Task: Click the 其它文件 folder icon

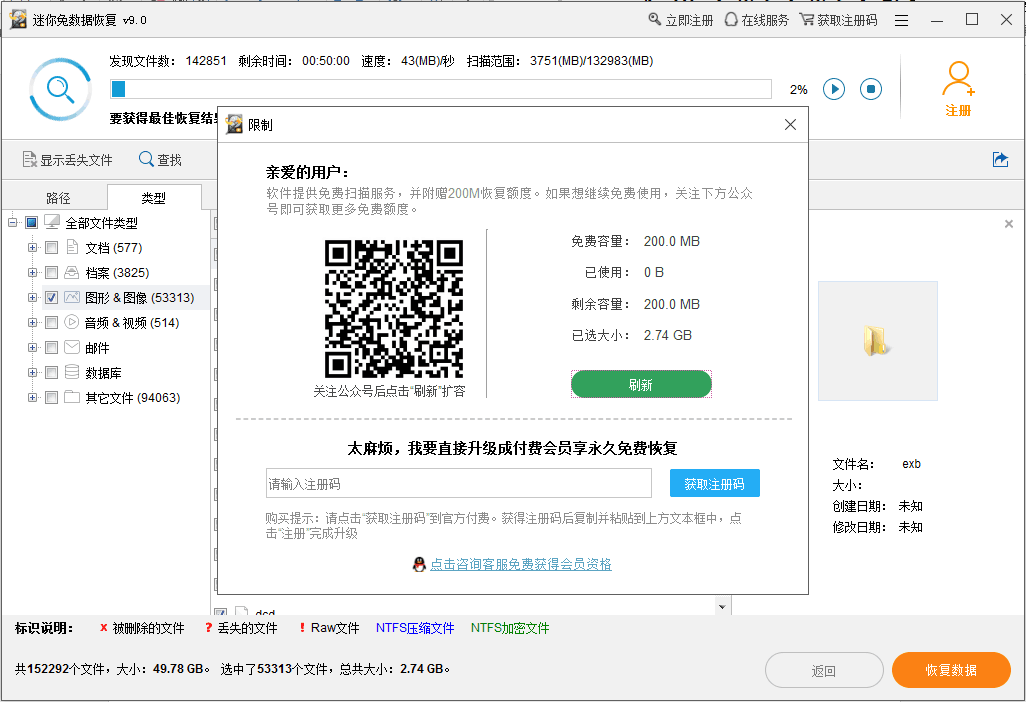Action: click(x=72, y=397)
